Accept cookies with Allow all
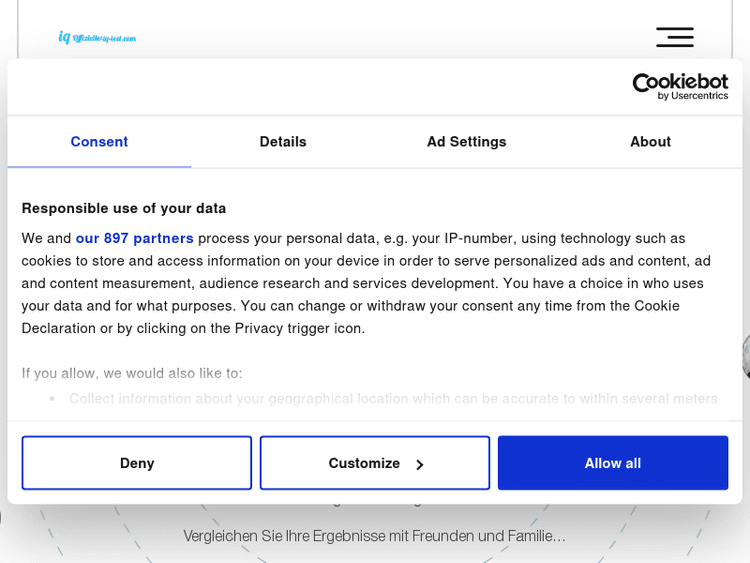The width and height of the screenshot is (750, 563). 613,463
